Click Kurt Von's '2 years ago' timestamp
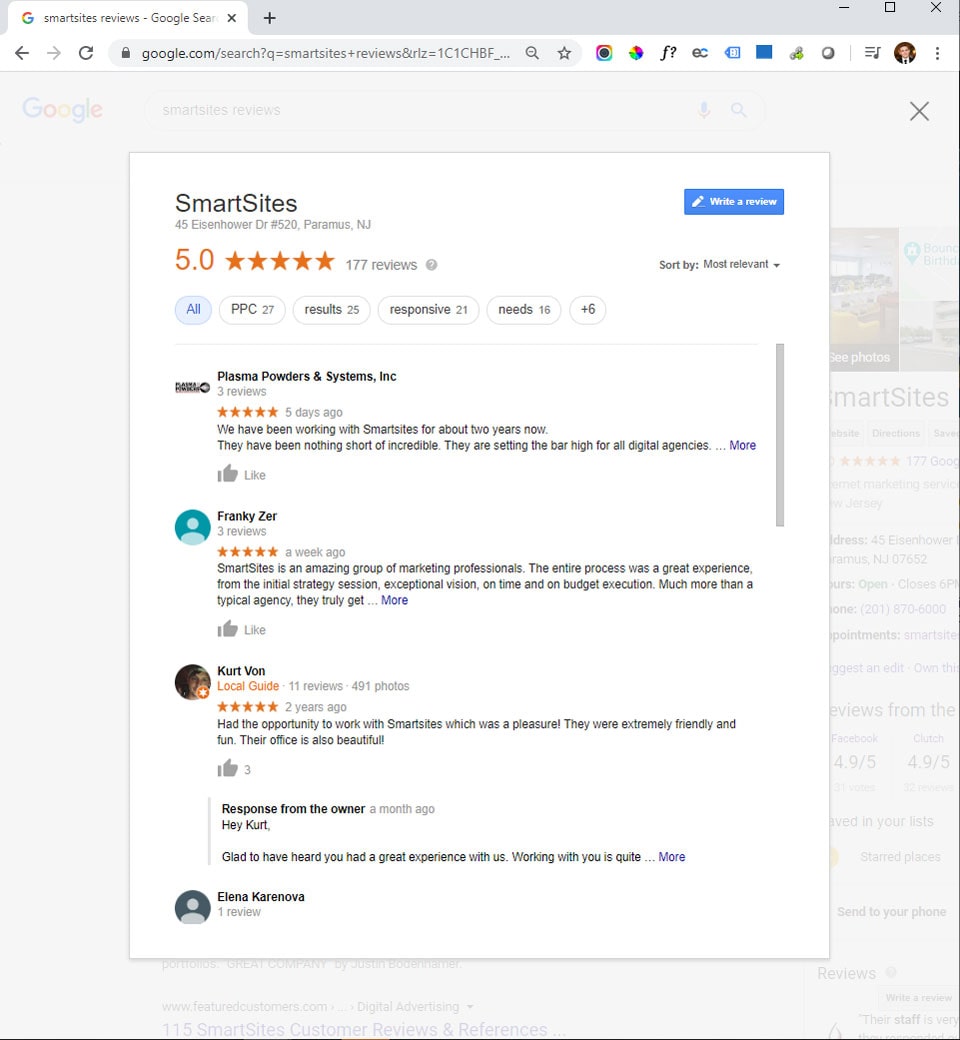960x1040 pixels. (316, 706)
